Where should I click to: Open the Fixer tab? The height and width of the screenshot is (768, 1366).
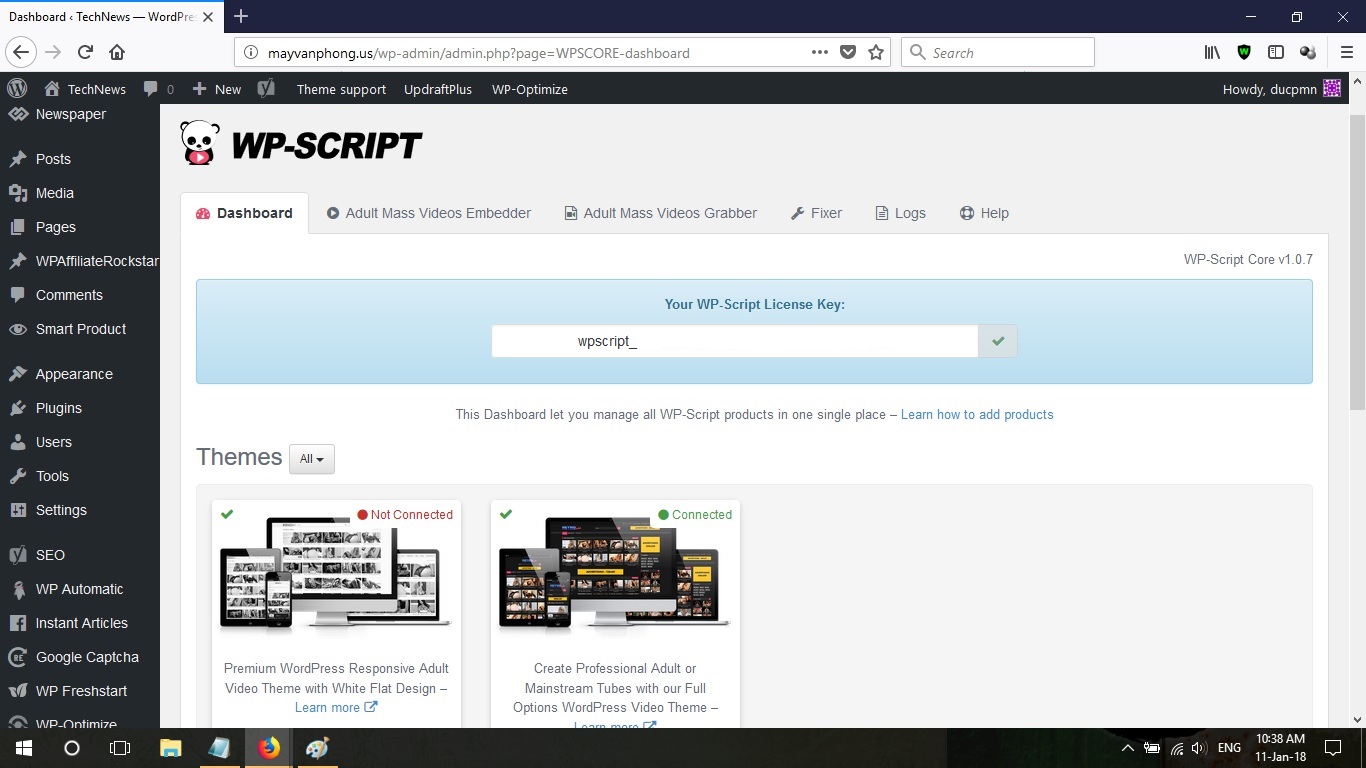click(816, 213)
